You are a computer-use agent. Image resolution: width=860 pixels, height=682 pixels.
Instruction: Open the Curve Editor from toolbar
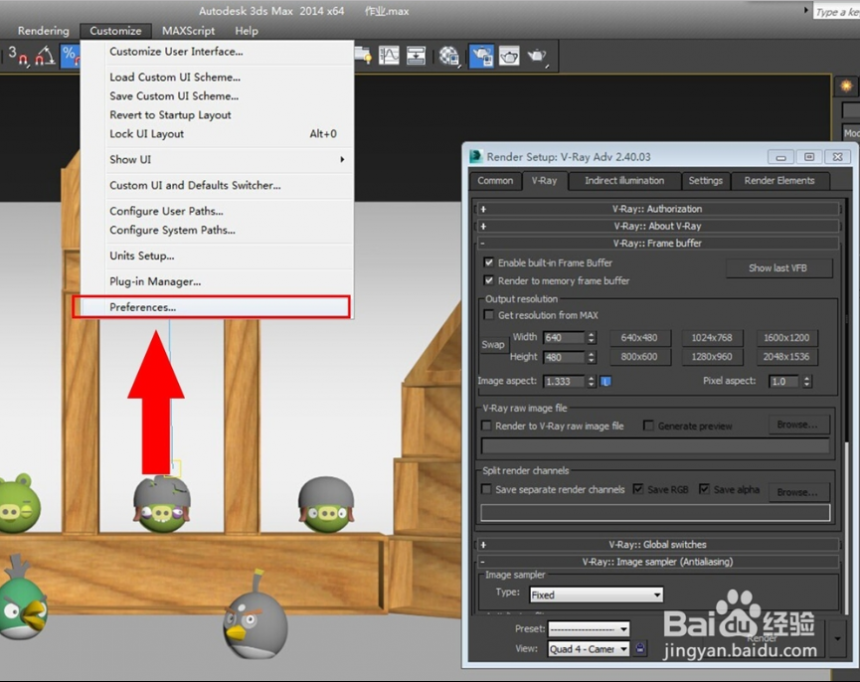(389, 56)
